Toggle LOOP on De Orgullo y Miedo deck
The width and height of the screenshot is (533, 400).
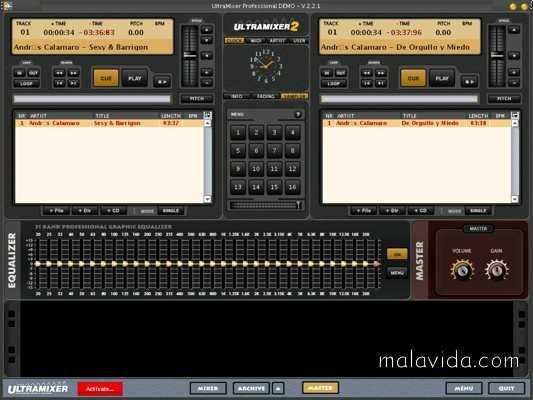(x=333, y=83)
